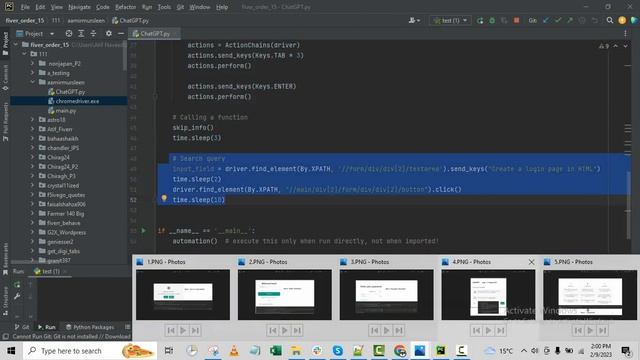Open the Project side tool window tab
Screen dimensions: 640x360
tap(5, 43)
